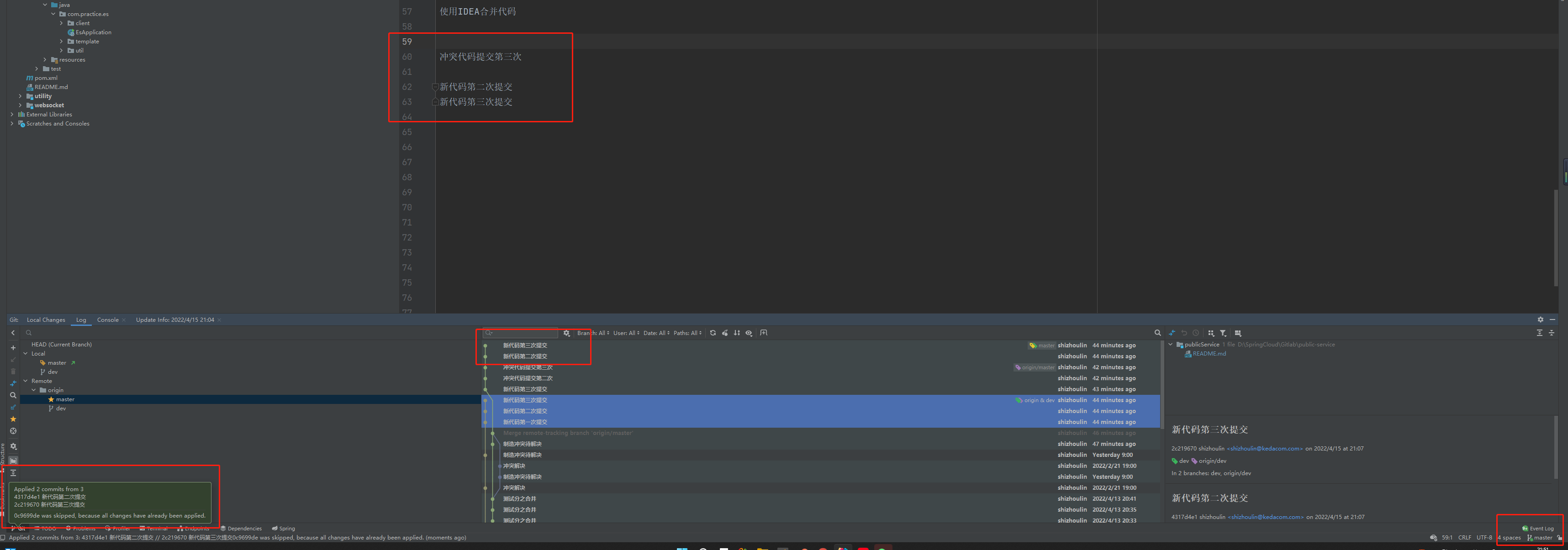Screen dimensions: 1568x550
Task: Open the Console tab
Action: tap(108, 320)
